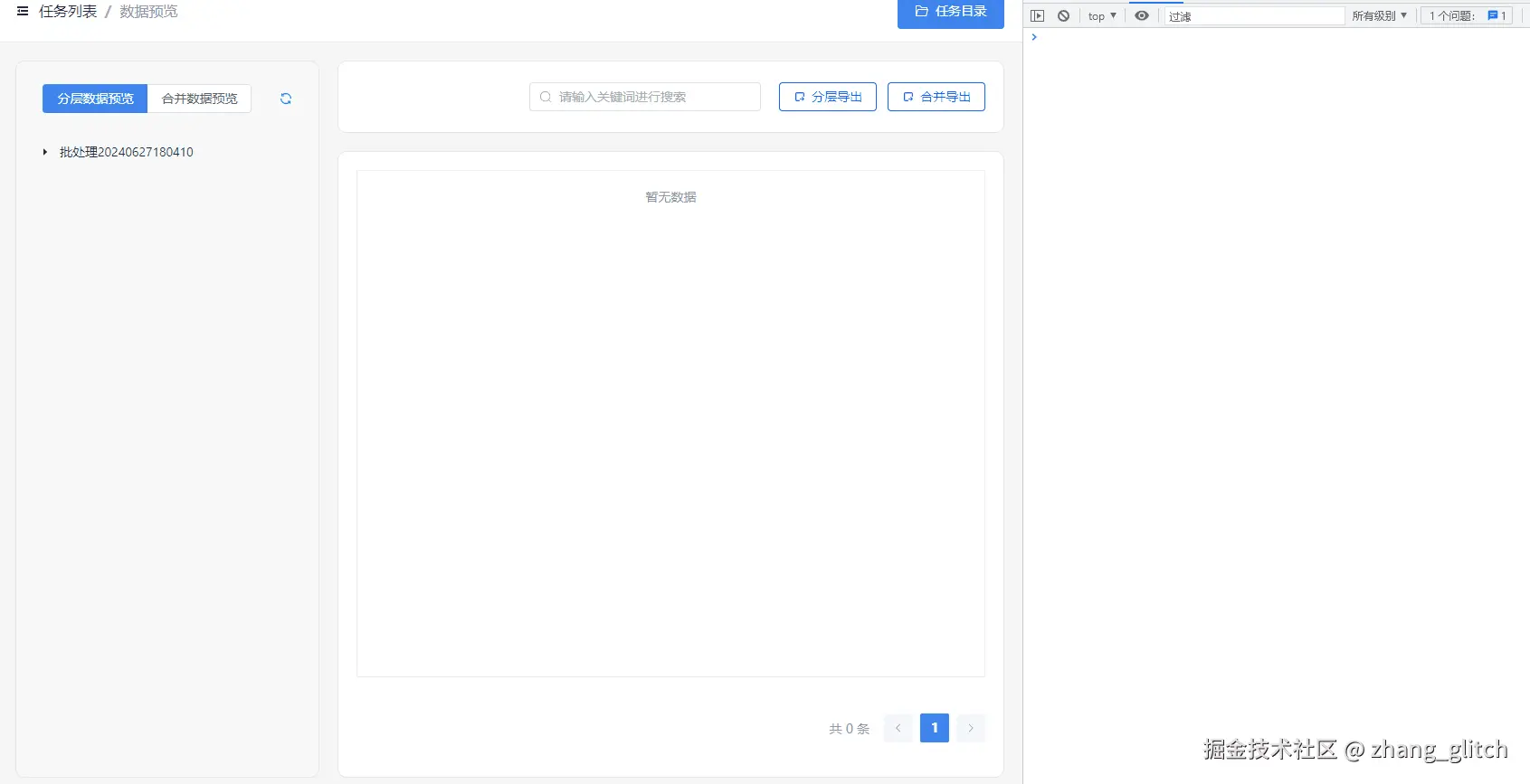
Task: Open the top context dropdown
Action: pos(1102,16)
